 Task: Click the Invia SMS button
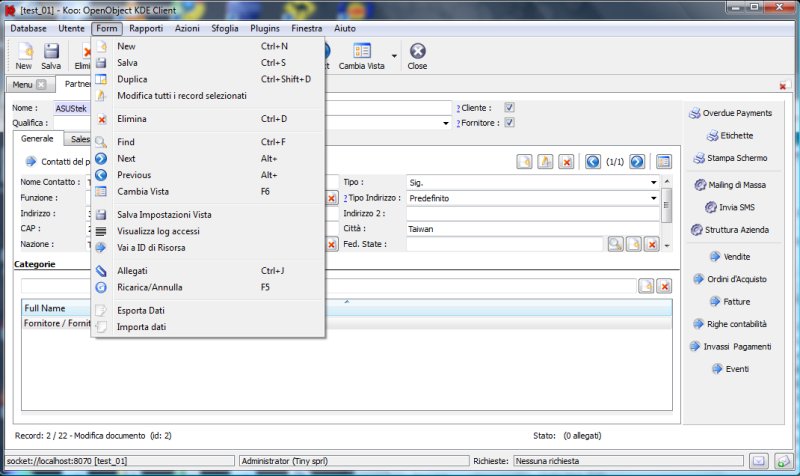click(729, 207)
